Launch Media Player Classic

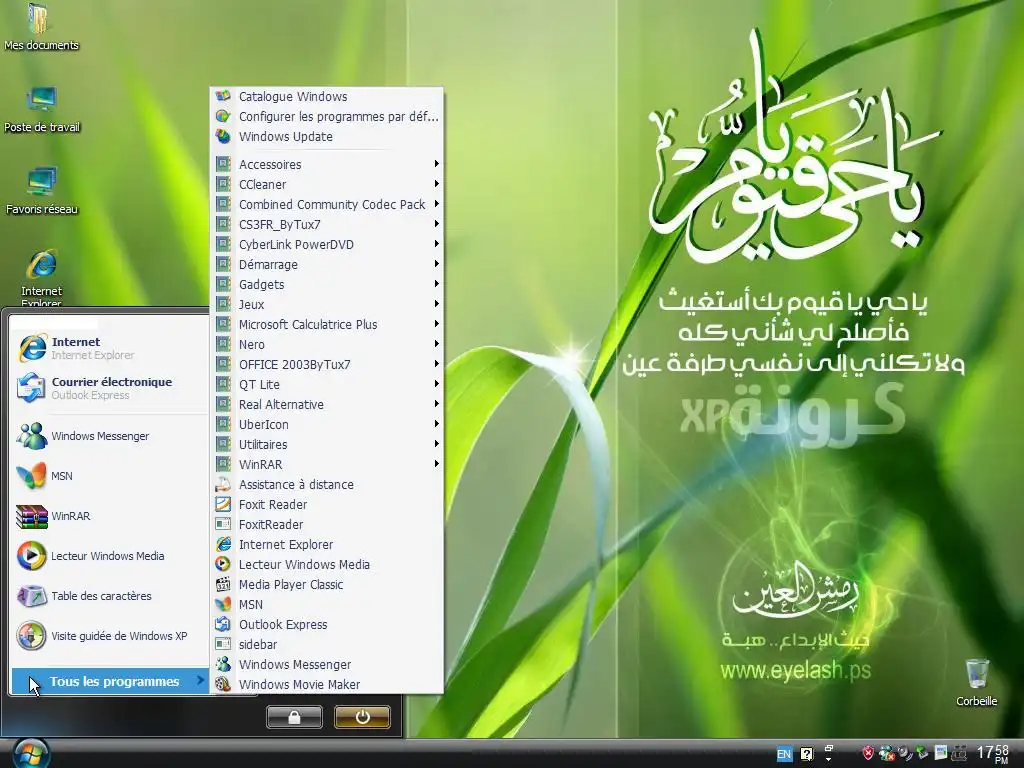pos(327,584)
